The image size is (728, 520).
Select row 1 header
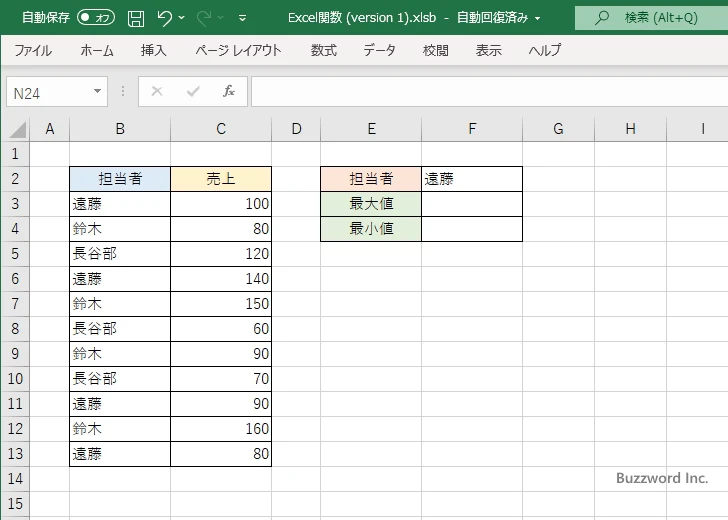point(15,154)
